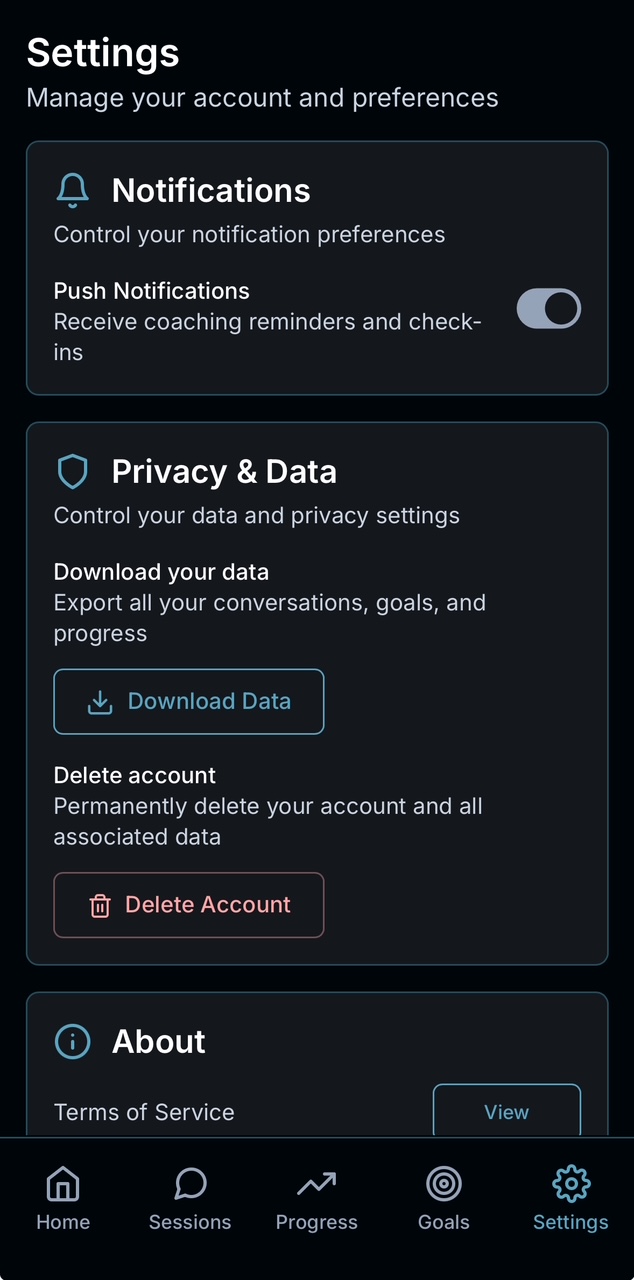Disable the Push Notifications toggle
634x1280 pixels.
(x=548, y=309)
